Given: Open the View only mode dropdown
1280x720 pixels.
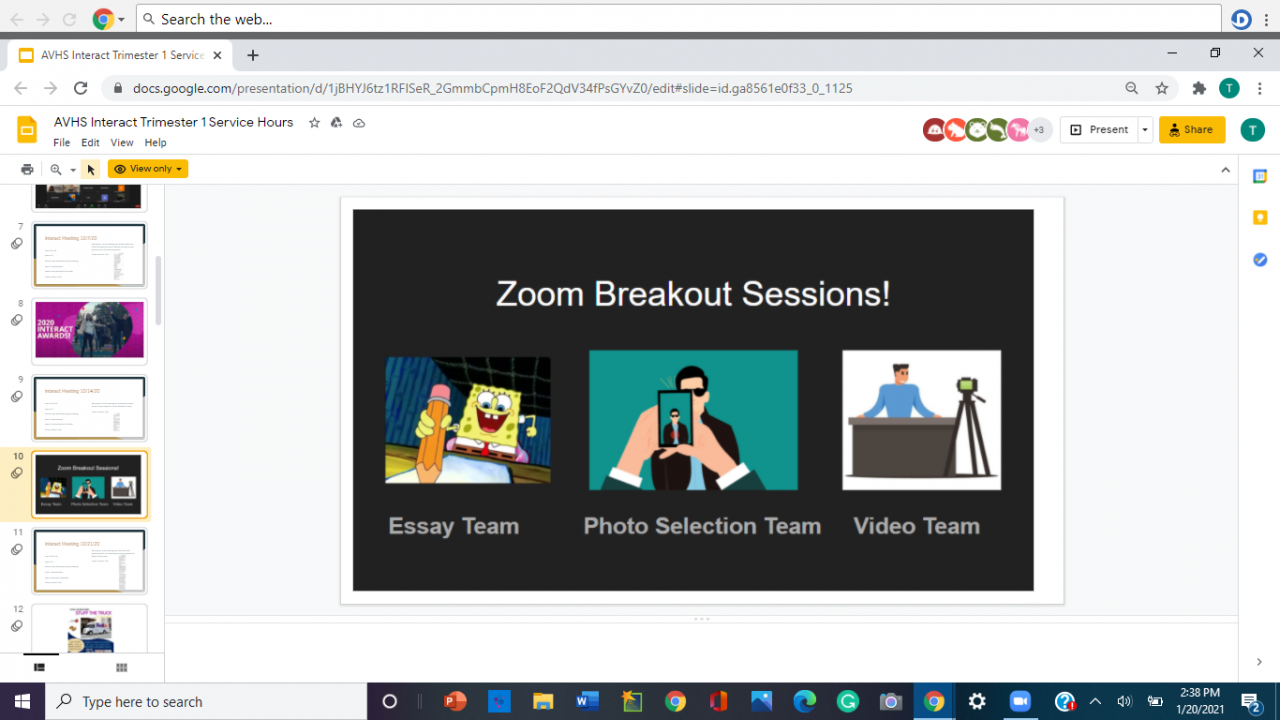Looking at the screenshot, I should [148, 169].
